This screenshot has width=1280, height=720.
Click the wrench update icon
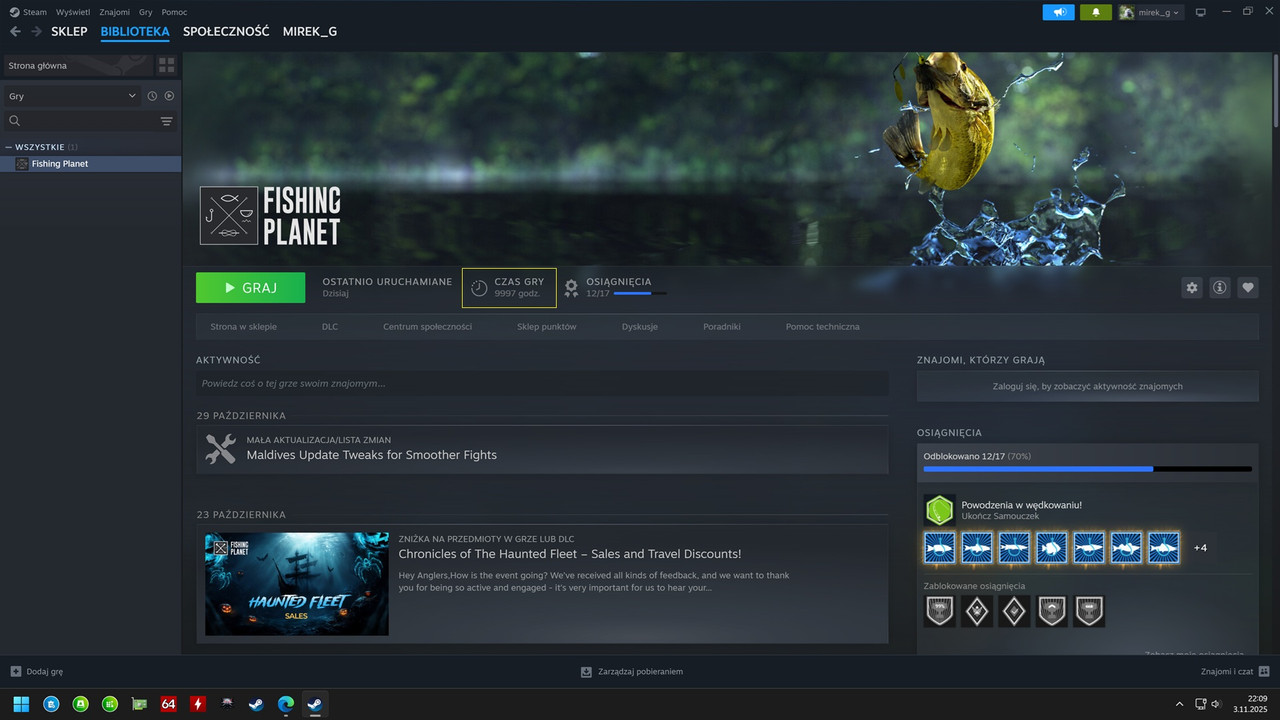[220, 448]
